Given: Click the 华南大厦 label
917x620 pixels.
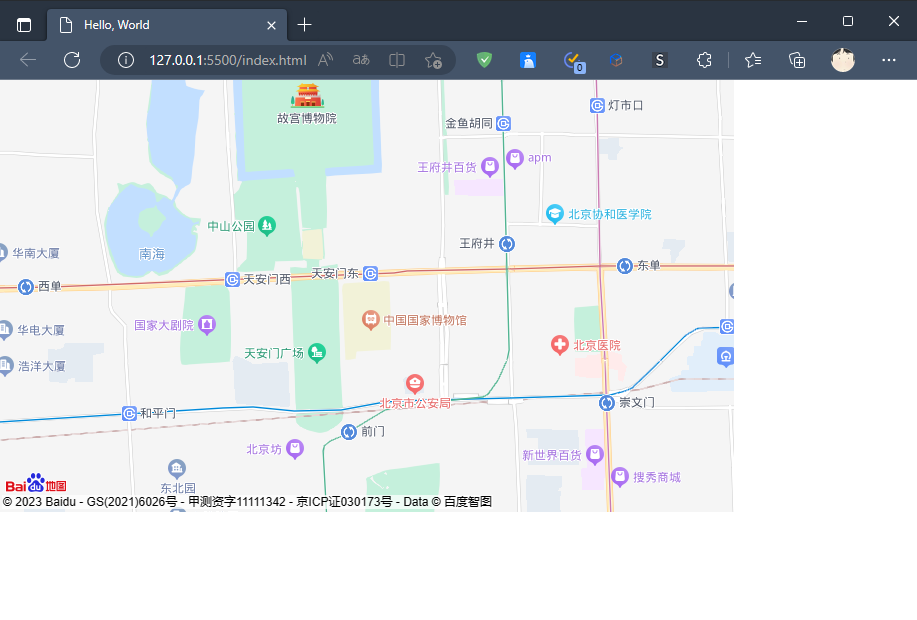Looking at the screenshot, I should 36,253.
